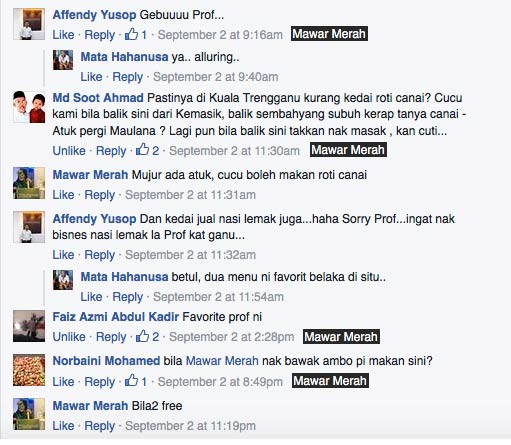Click Mawar Merah mention in Norbaini's comment
Viewport: 511px width, 445px height.
pyautogui.click(x=222, y=361)
